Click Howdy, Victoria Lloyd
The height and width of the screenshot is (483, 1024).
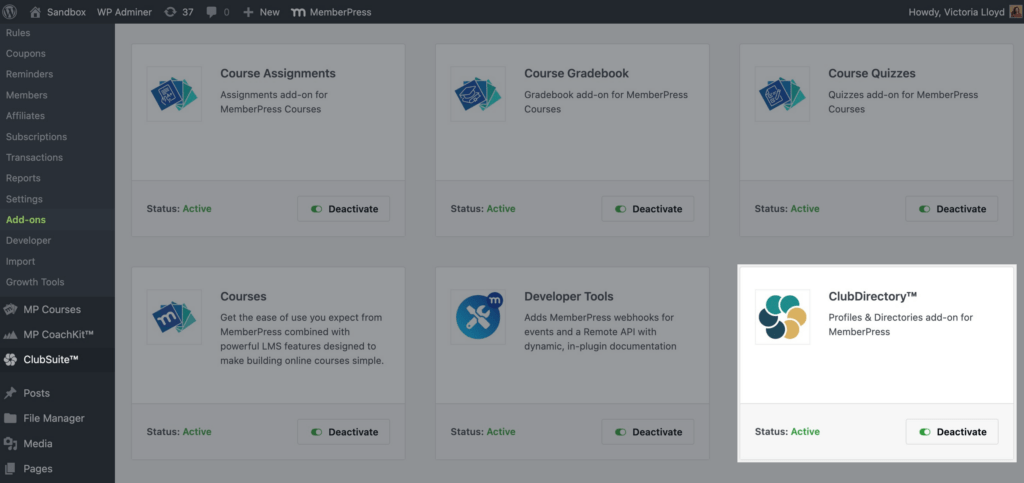tap(957, 12)
